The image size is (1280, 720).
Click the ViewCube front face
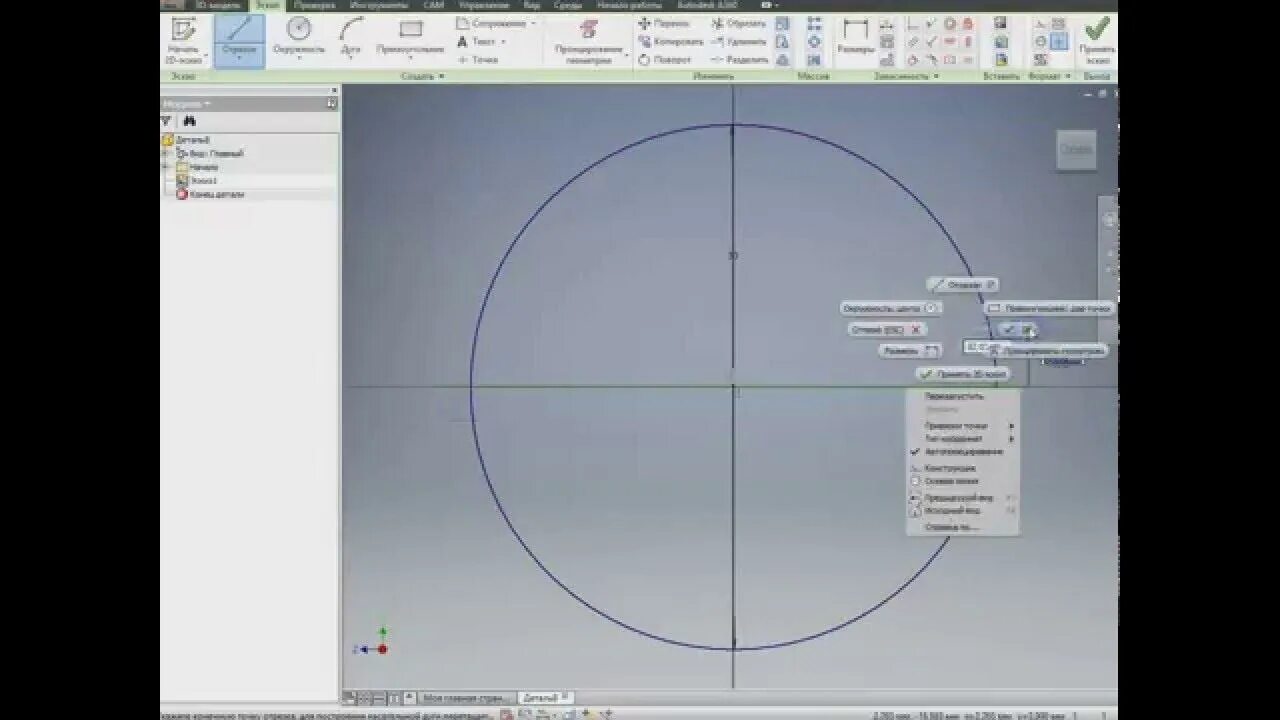point(1076,149)
